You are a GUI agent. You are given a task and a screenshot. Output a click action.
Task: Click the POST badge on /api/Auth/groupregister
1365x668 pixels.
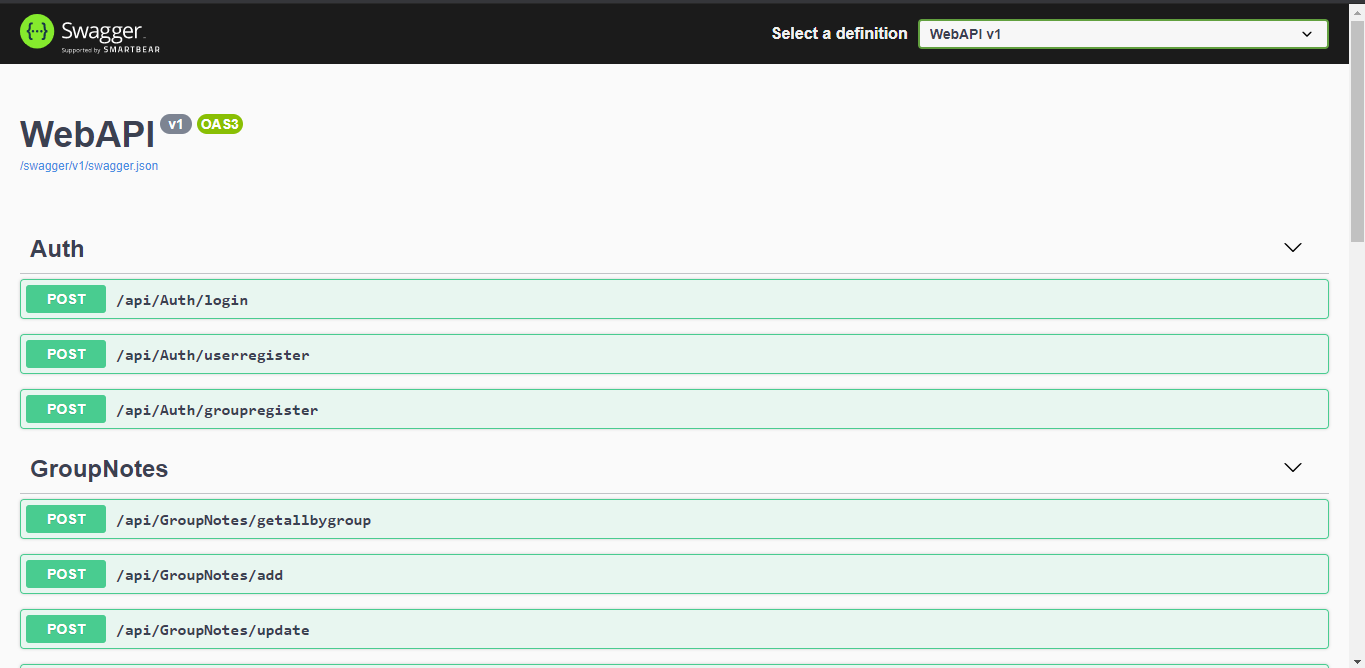click(x=65, y=408)
